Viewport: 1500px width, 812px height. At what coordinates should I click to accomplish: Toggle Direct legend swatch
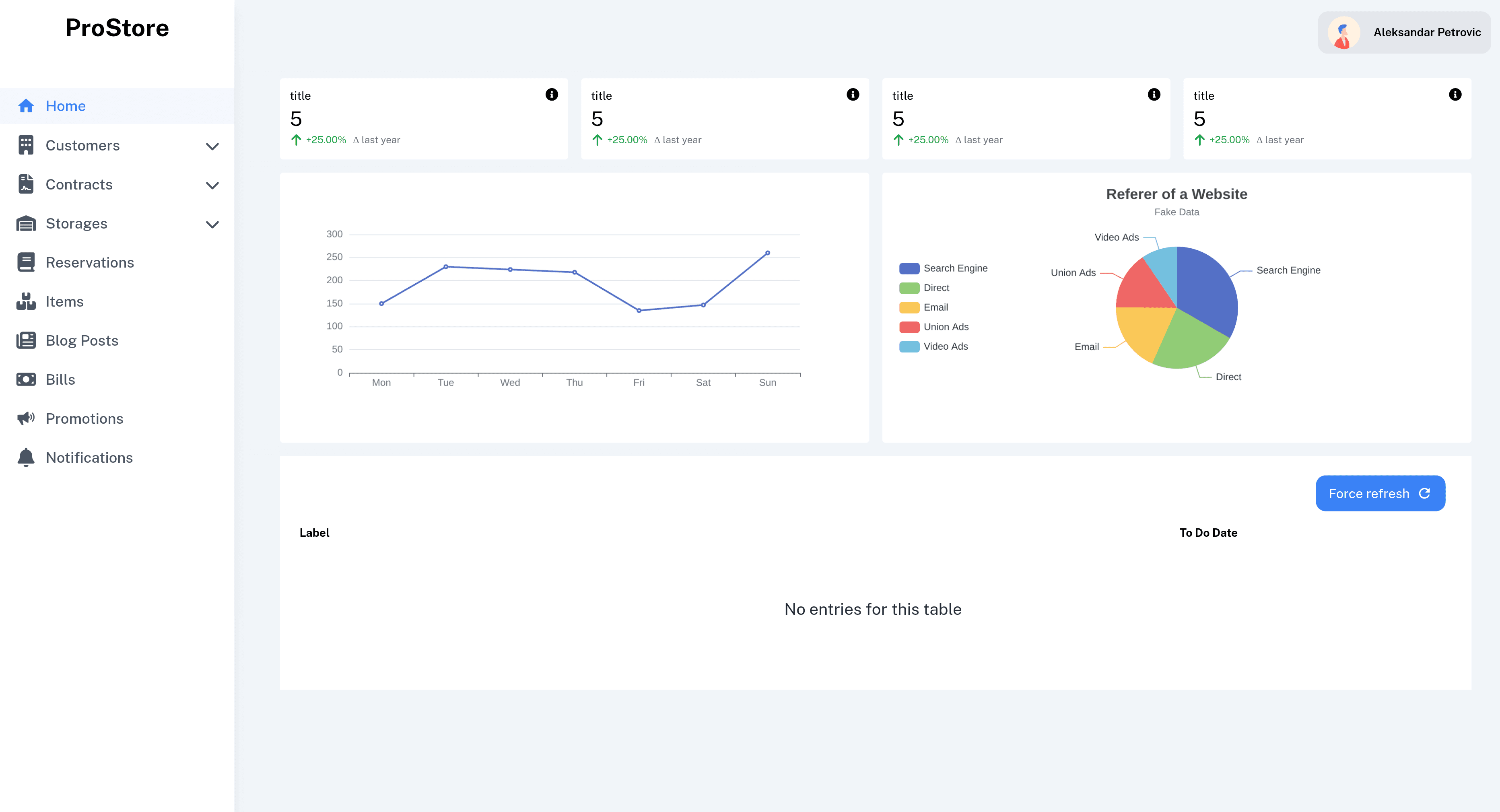tap(909, 288)
